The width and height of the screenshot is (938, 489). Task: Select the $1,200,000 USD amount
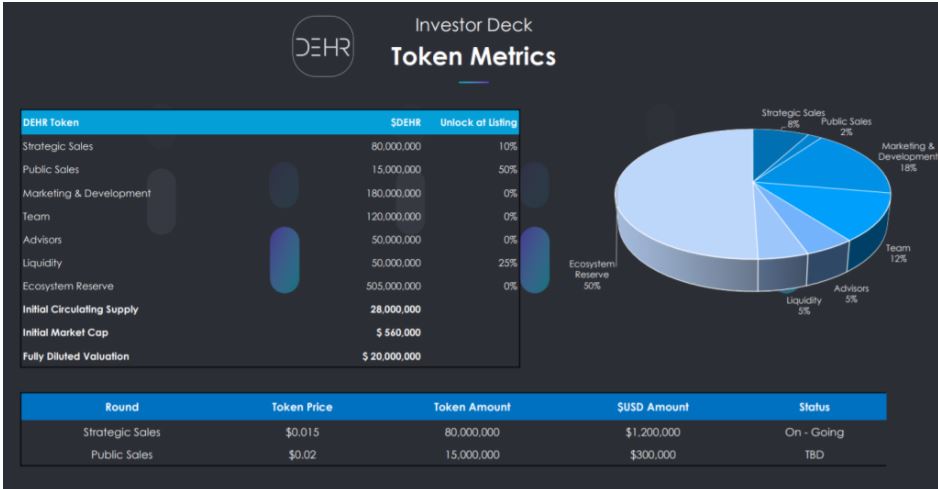pos(653,432)
